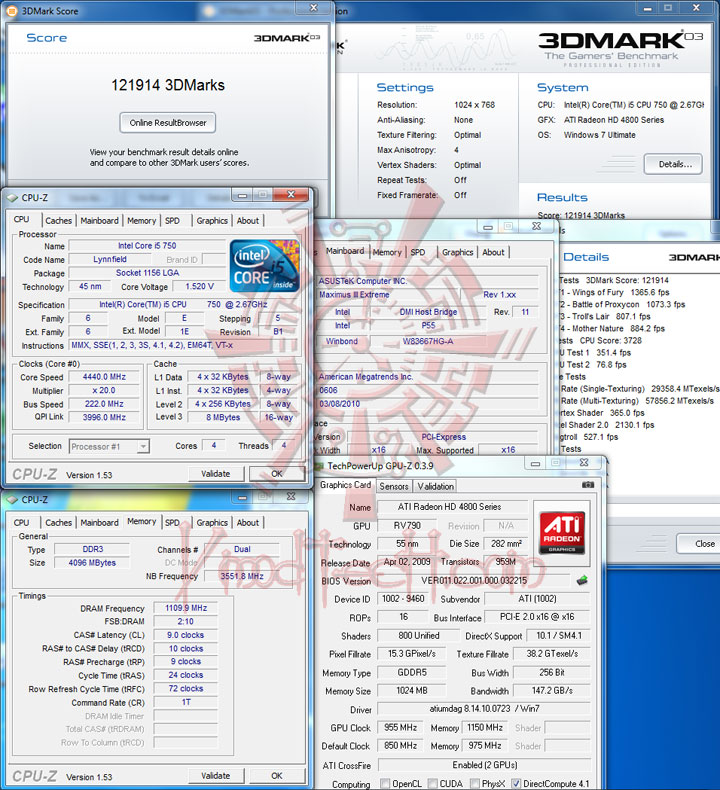The image size is (720, 790).
Task: Click OK in bottom CPU-Z window
Action: click(x=277, y=775)
